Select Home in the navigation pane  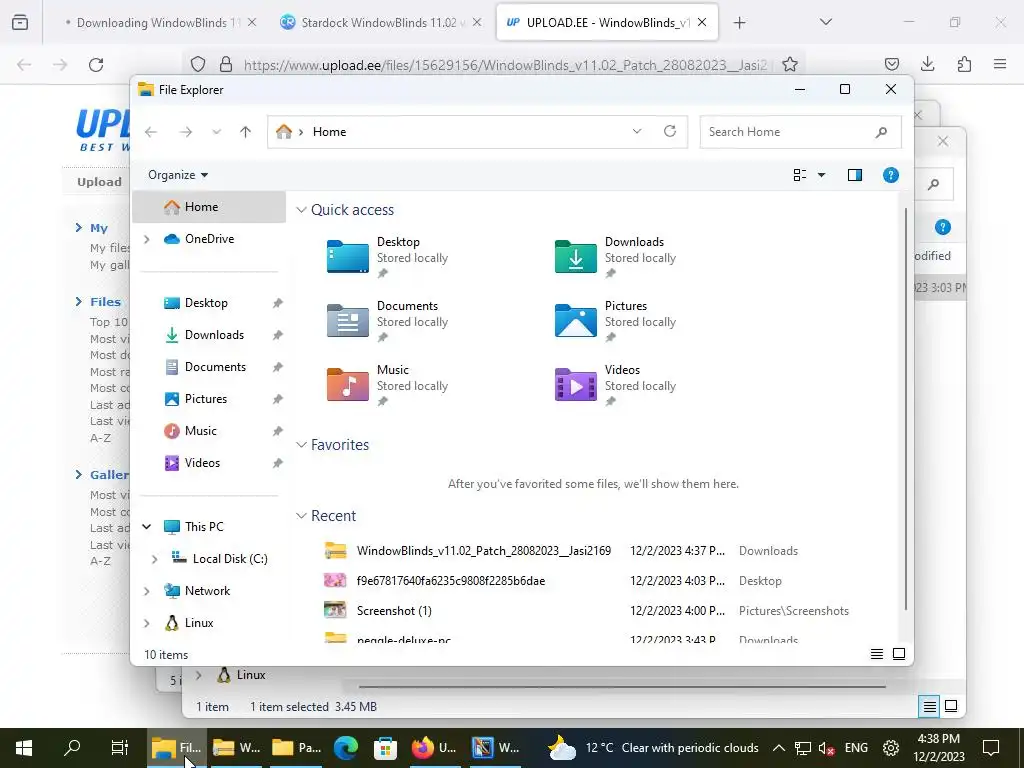click(x=209, y=207)
